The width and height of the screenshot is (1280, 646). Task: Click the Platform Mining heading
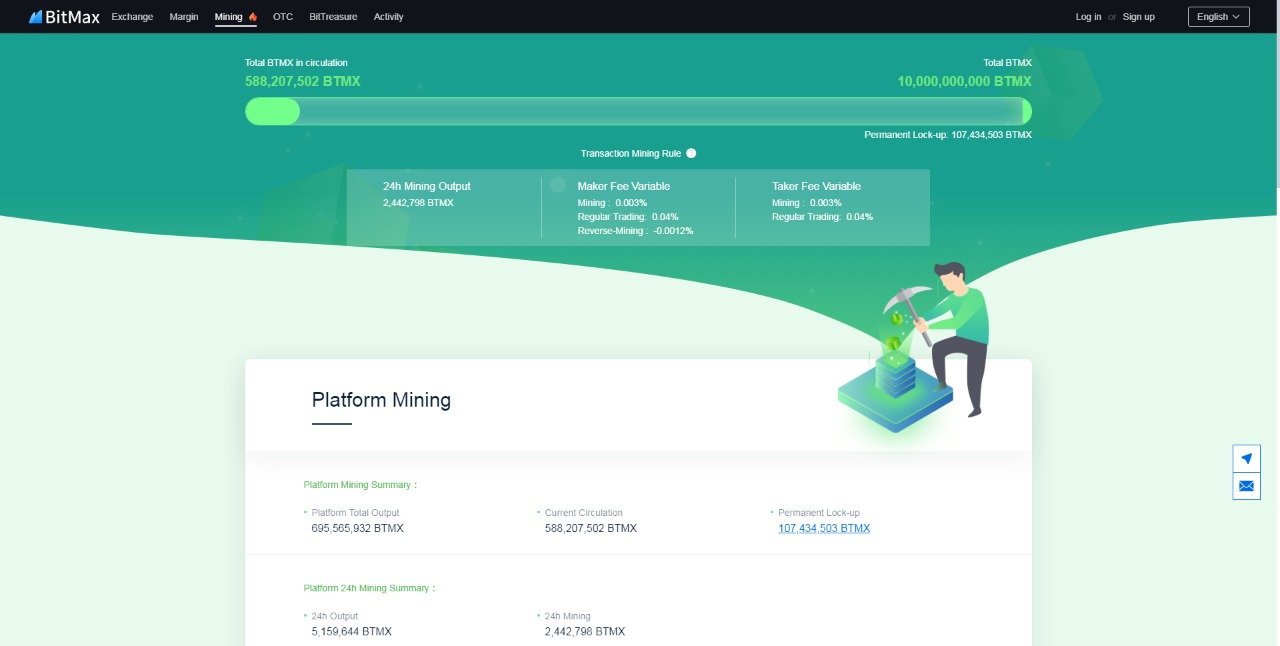point(381,400)
